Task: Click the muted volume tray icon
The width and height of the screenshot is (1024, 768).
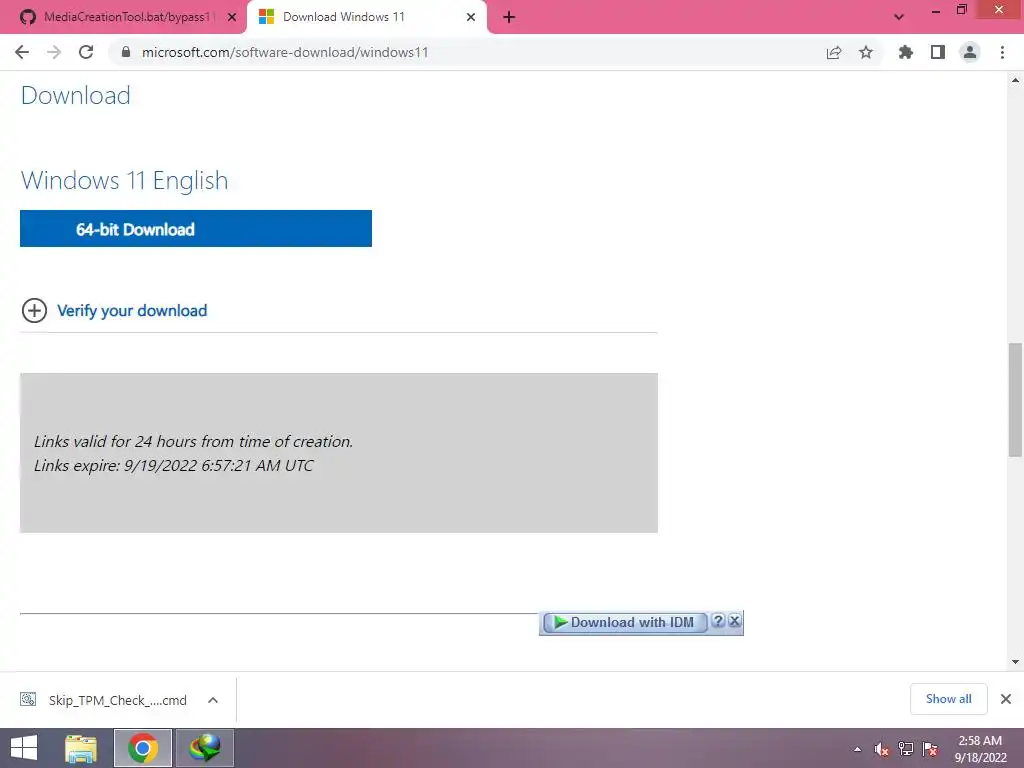Action: pos(882,749)
